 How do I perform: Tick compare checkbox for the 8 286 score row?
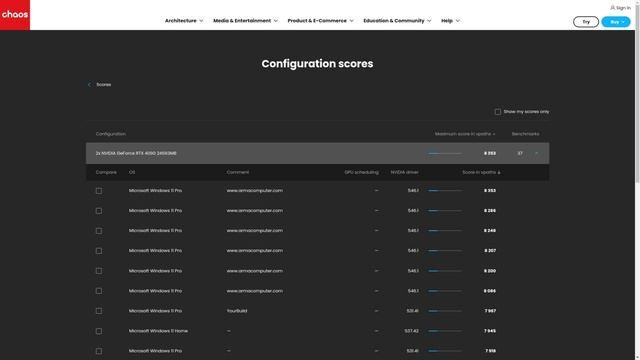click(99, 211)
